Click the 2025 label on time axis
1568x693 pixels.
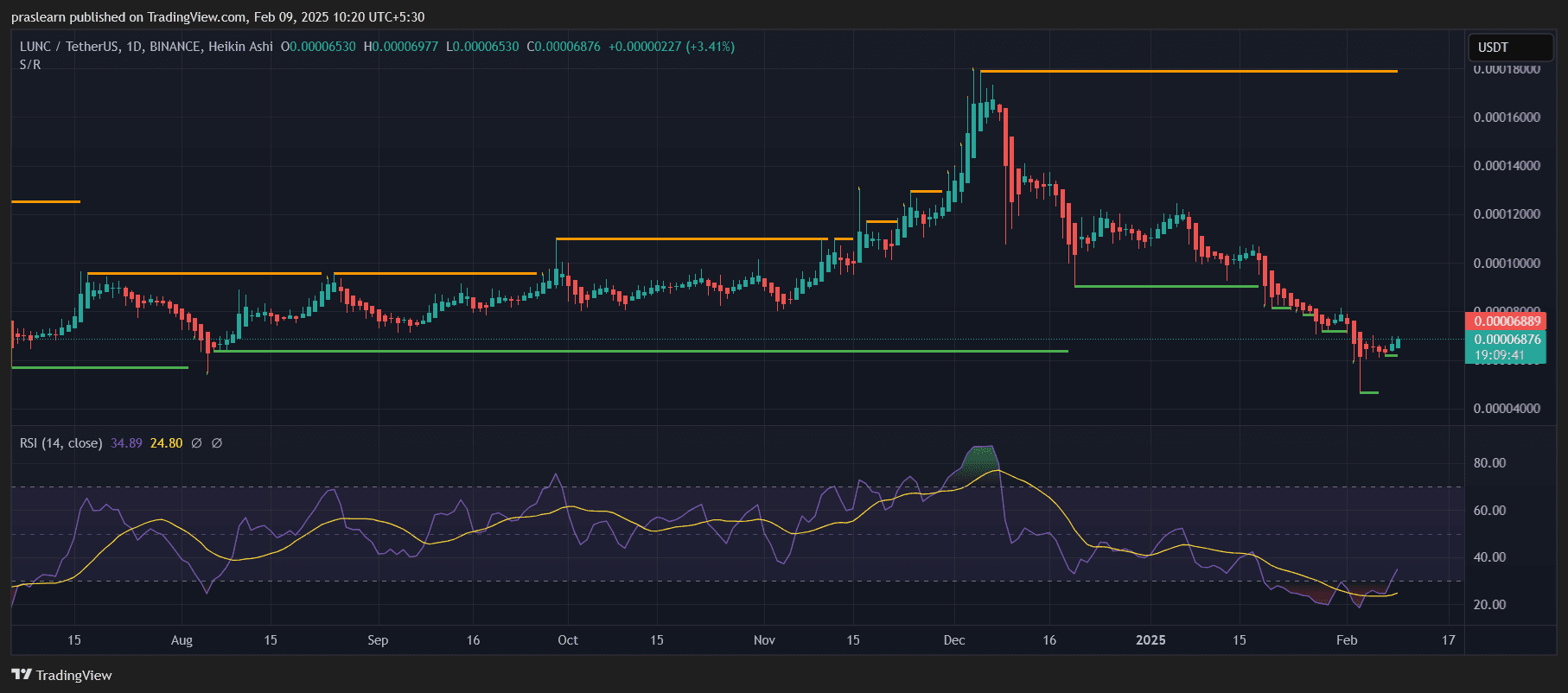point(1151,640)
